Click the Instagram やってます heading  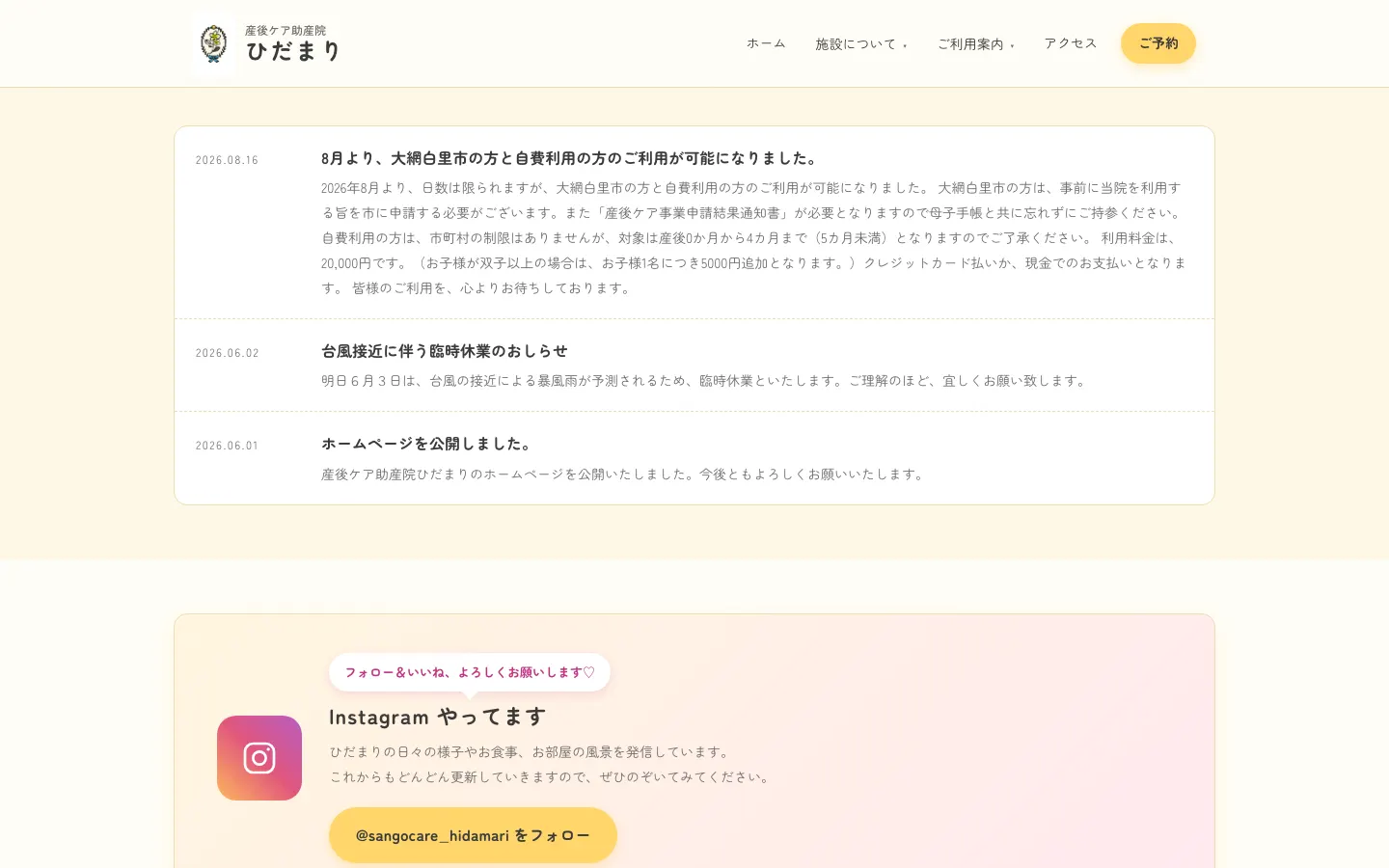point(438,717)
